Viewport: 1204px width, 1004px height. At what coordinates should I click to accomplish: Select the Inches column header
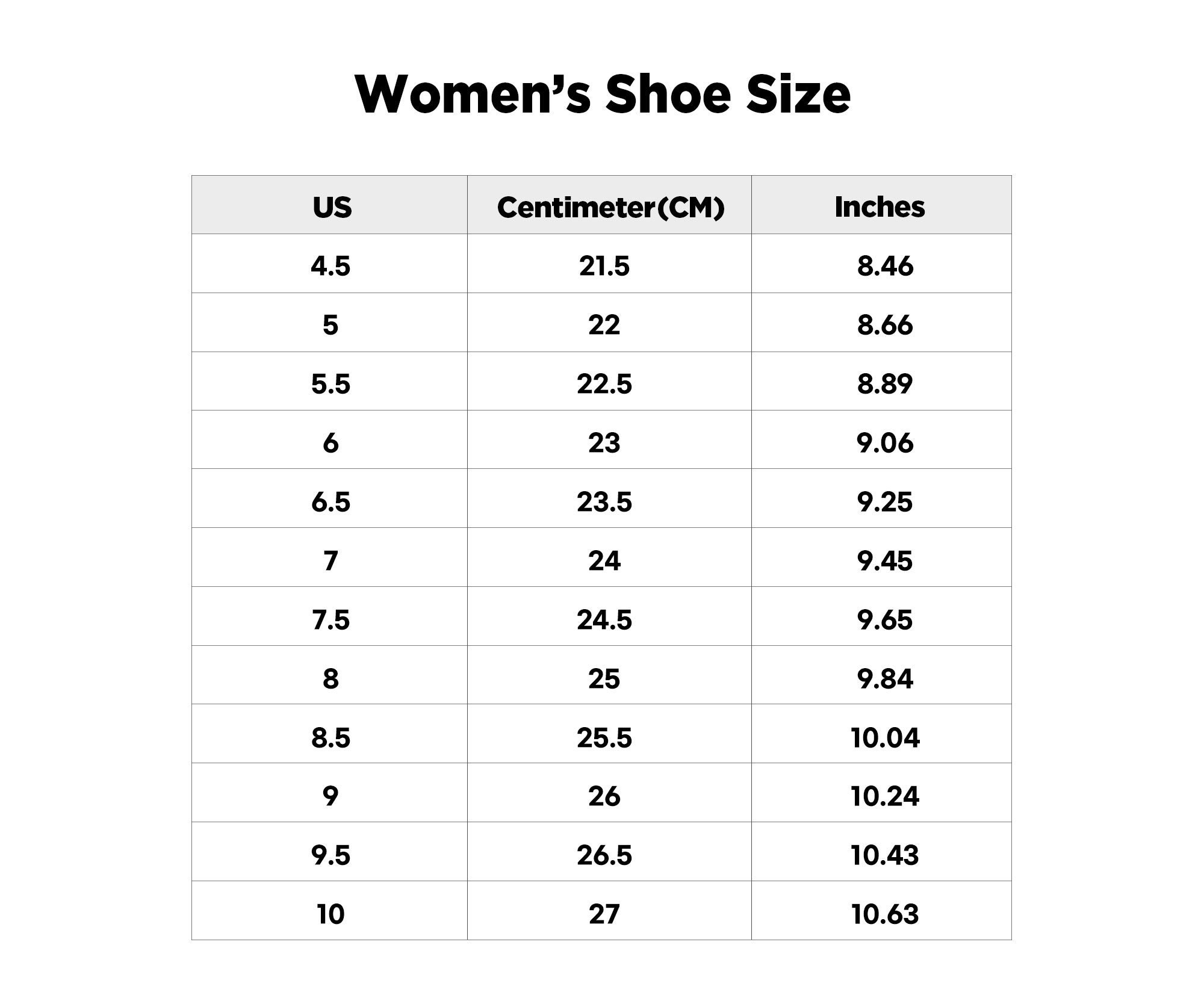point(881,205)
